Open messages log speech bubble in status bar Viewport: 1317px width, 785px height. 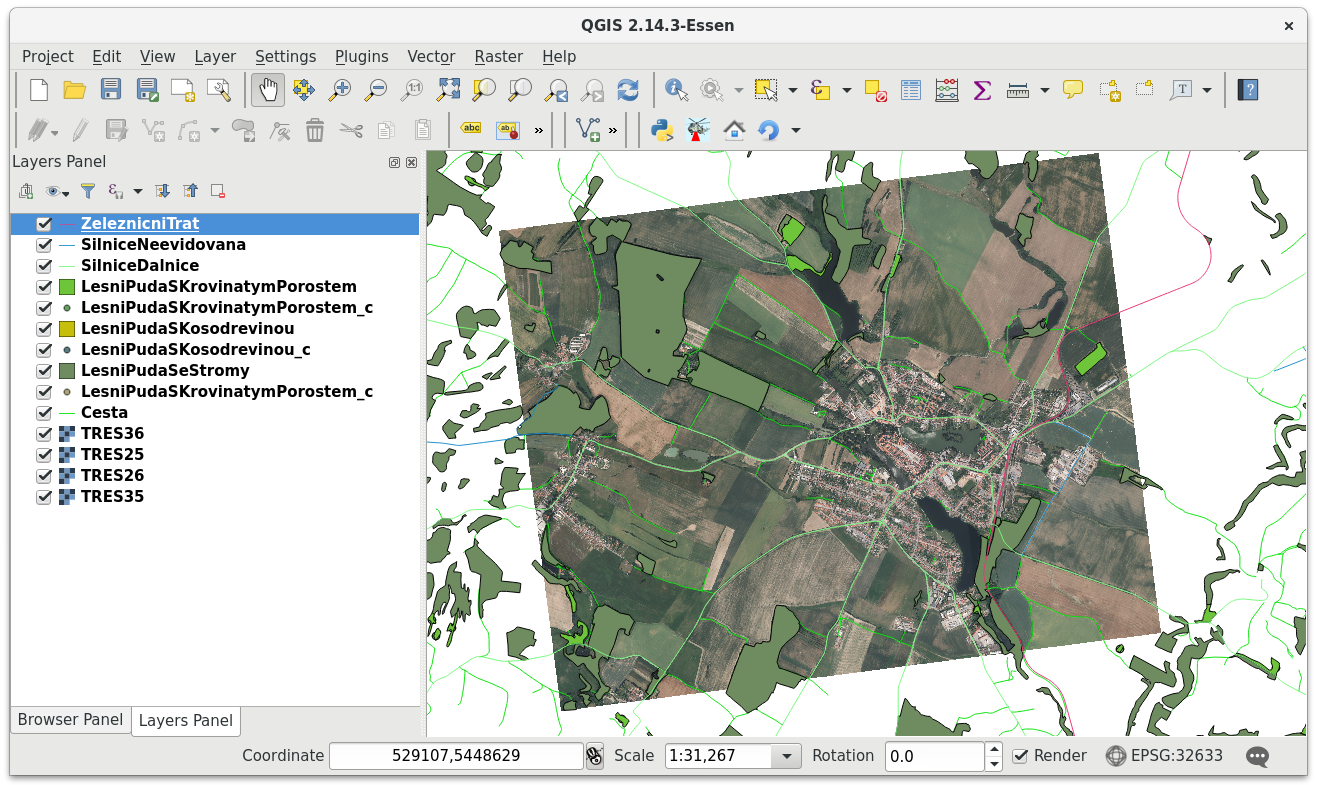tap(1257, 756)
